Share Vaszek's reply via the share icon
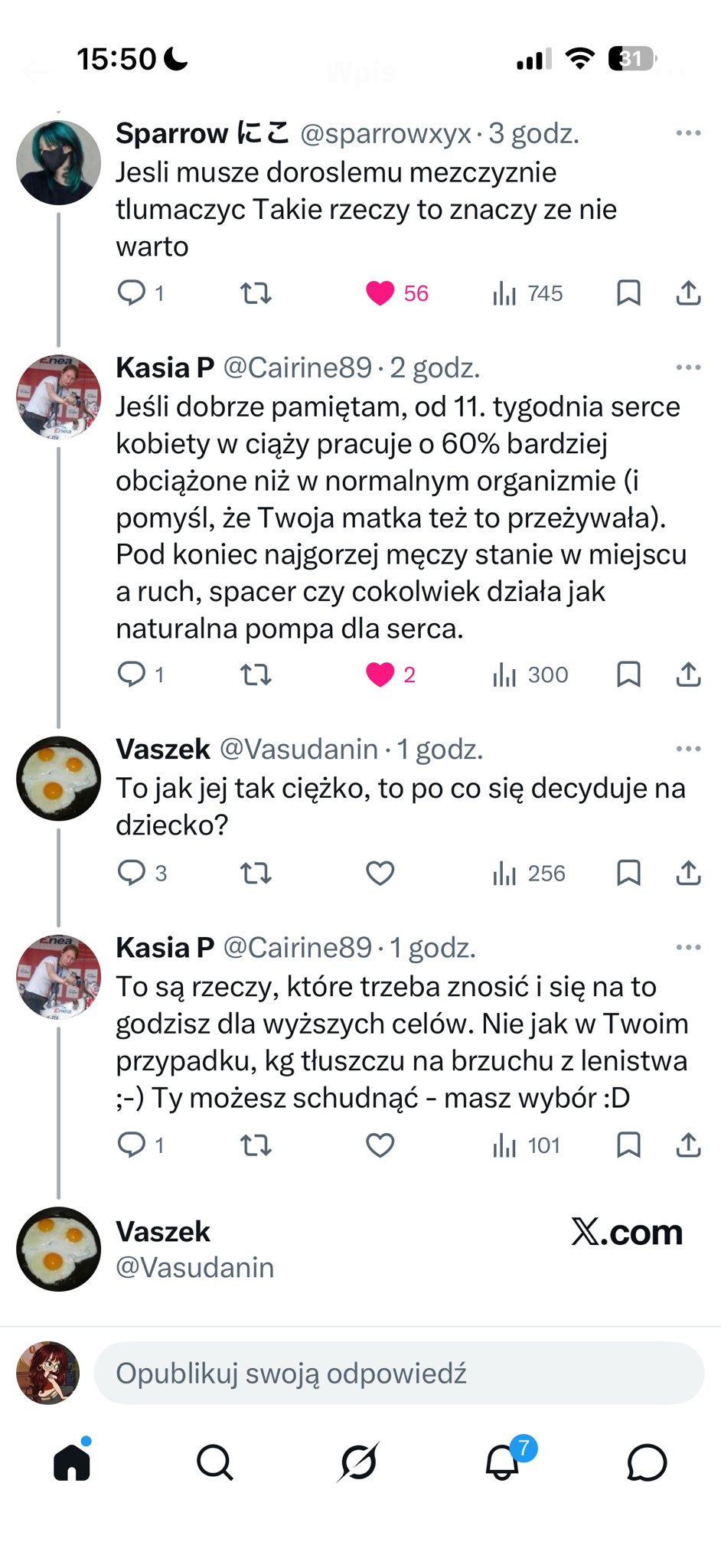Screen dimensions: 721x1568 688,873
